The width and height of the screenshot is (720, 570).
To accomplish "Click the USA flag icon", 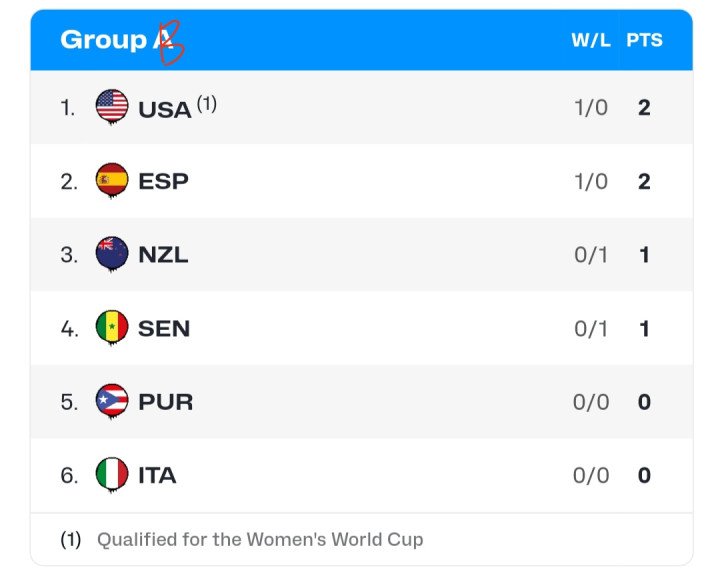I will click(112, 107).
